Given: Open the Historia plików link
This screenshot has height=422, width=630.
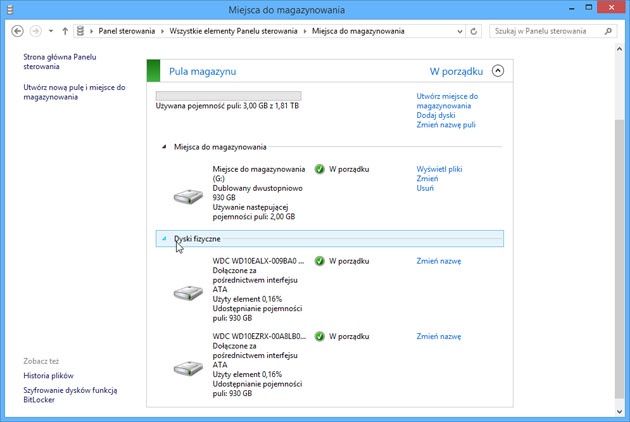Looking at the screenshot, I should tap(49, 376).
